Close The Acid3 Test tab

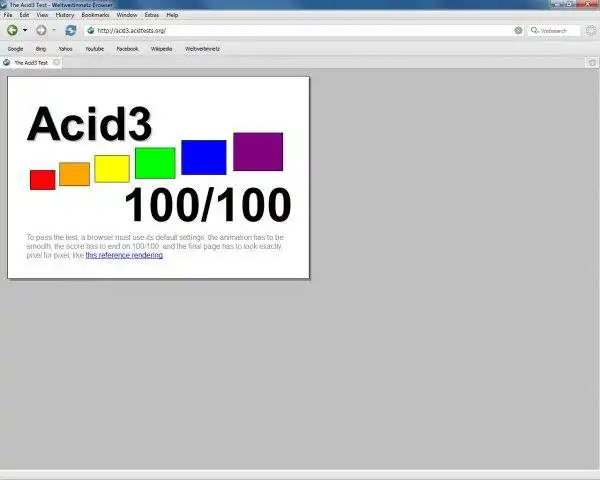(57, 62)
